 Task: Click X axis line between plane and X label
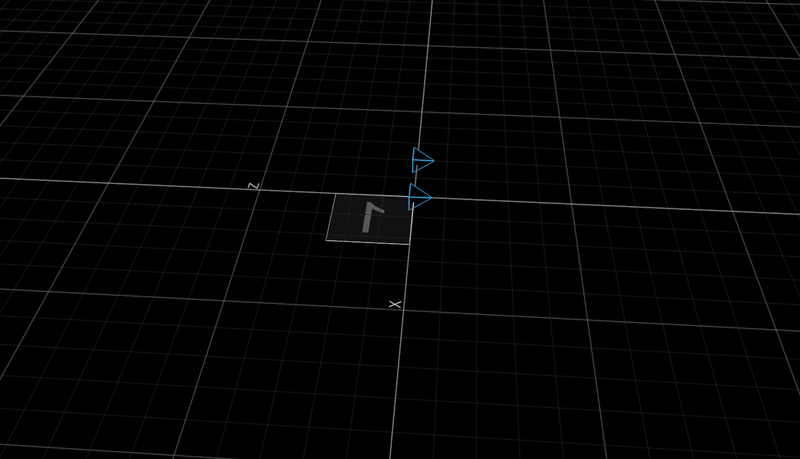(406, 270)
